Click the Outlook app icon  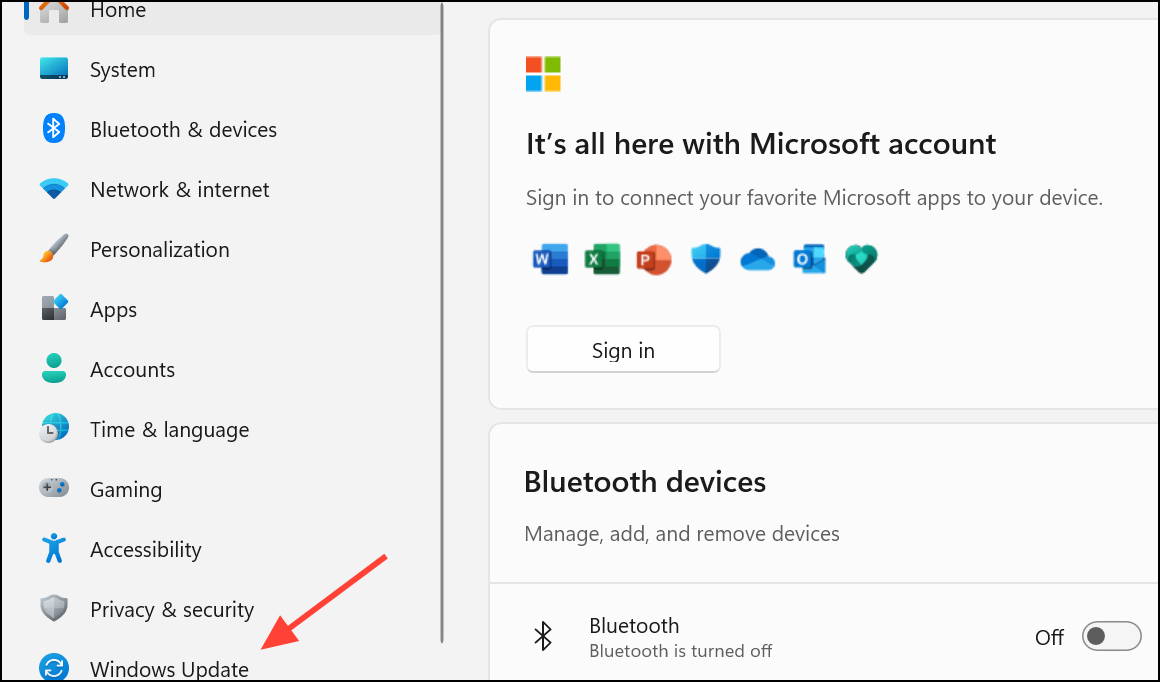coord(809,260)
